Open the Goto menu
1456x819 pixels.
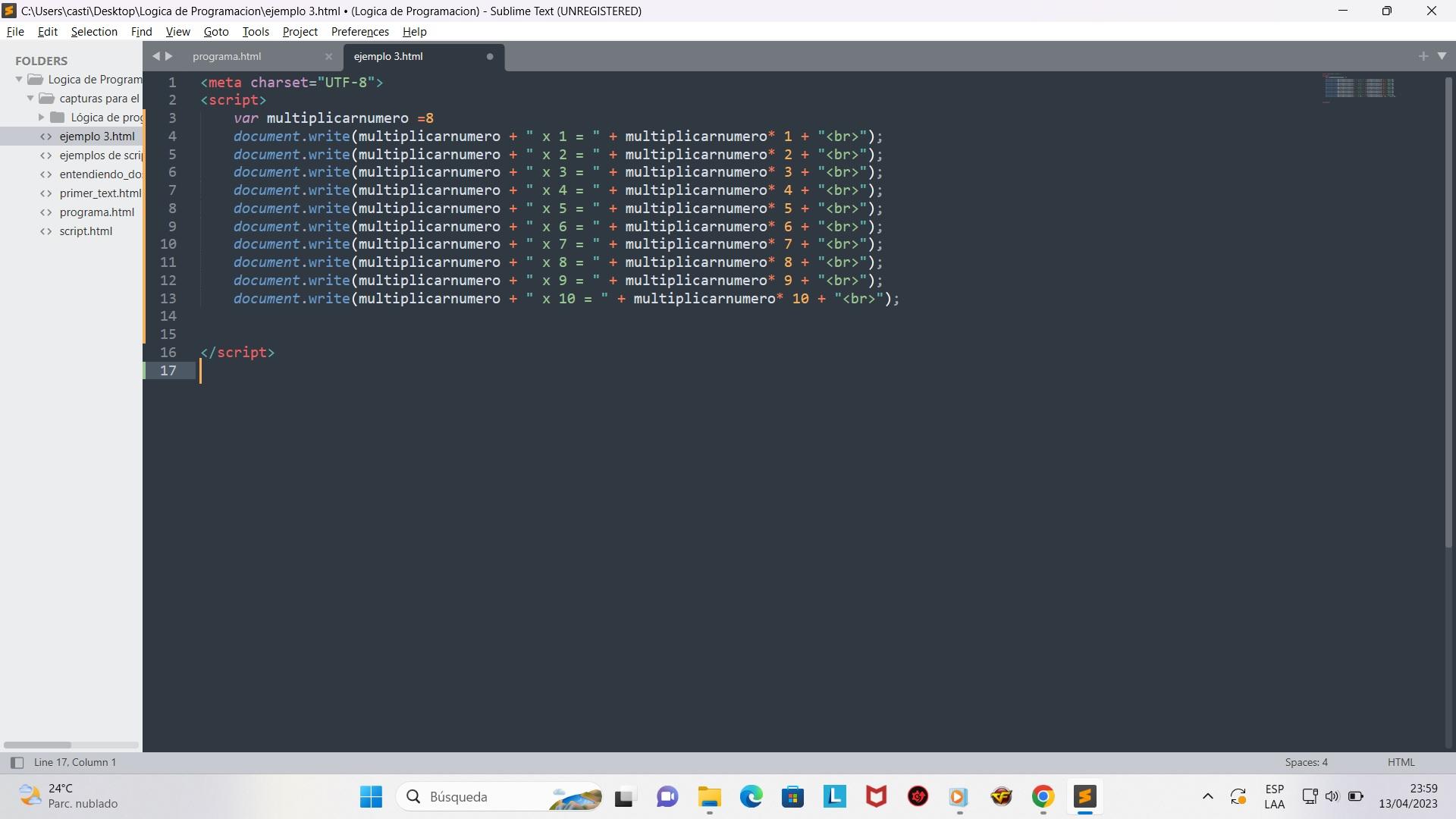(216, 32)
